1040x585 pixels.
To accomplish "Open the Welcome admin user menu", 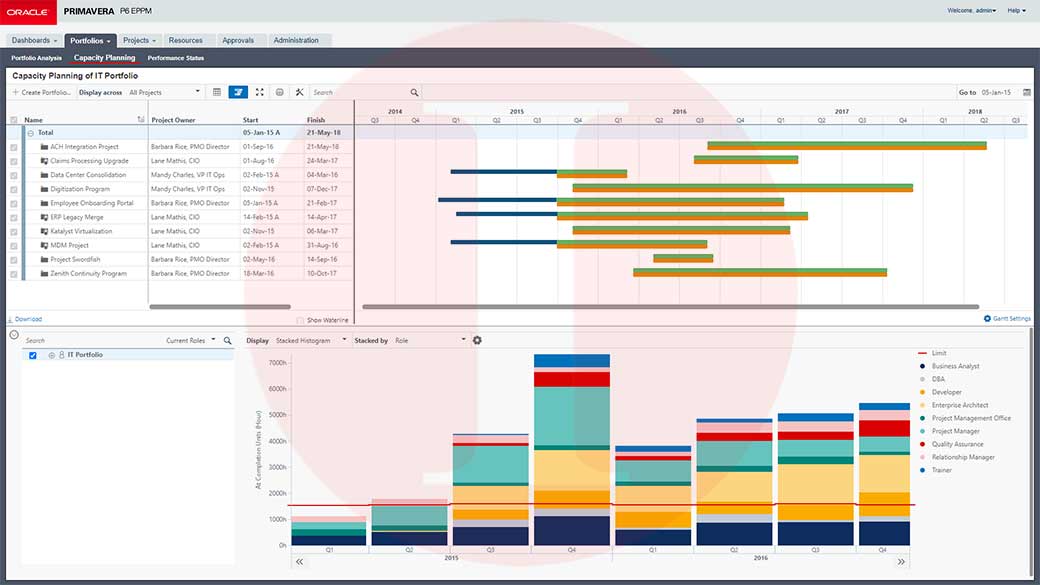I will 972,11.
